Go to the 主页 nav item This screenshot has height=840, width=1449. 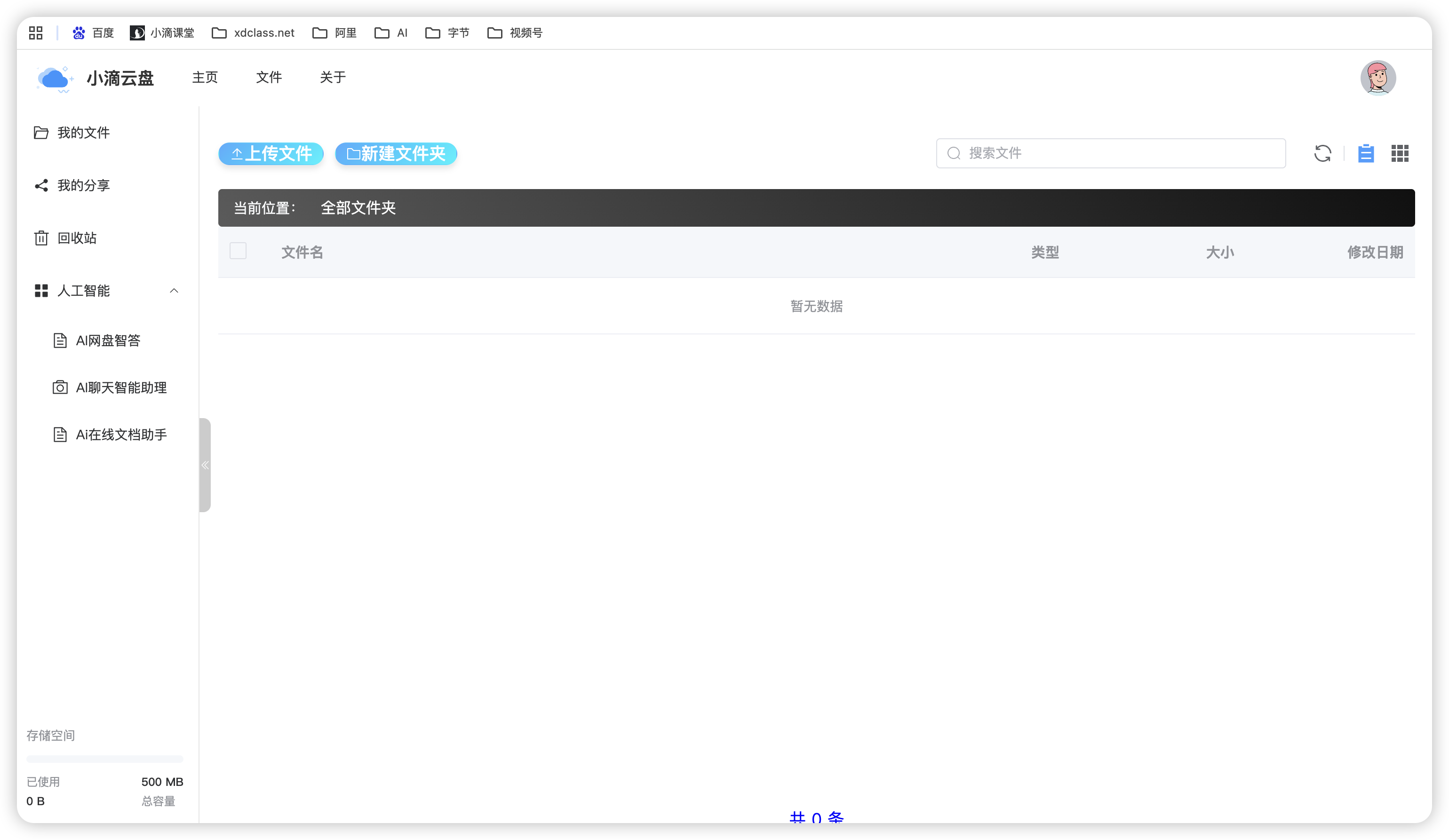coord(205,77)
